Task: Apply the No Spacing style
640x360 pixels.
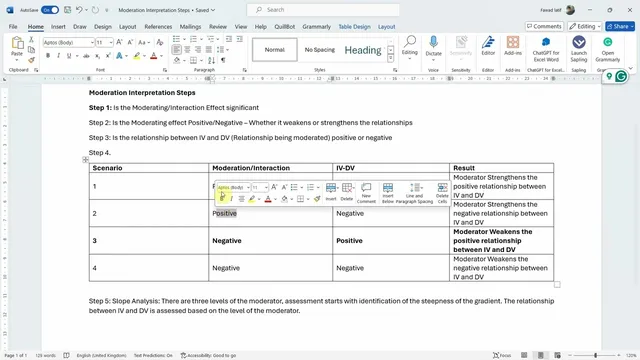Action: [320, 50]
